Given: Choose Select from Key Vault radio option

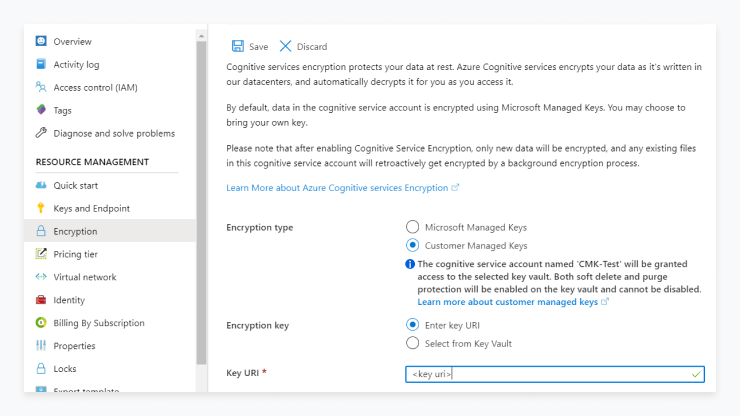Looking at the screenshot, I should tap(412, 343).
